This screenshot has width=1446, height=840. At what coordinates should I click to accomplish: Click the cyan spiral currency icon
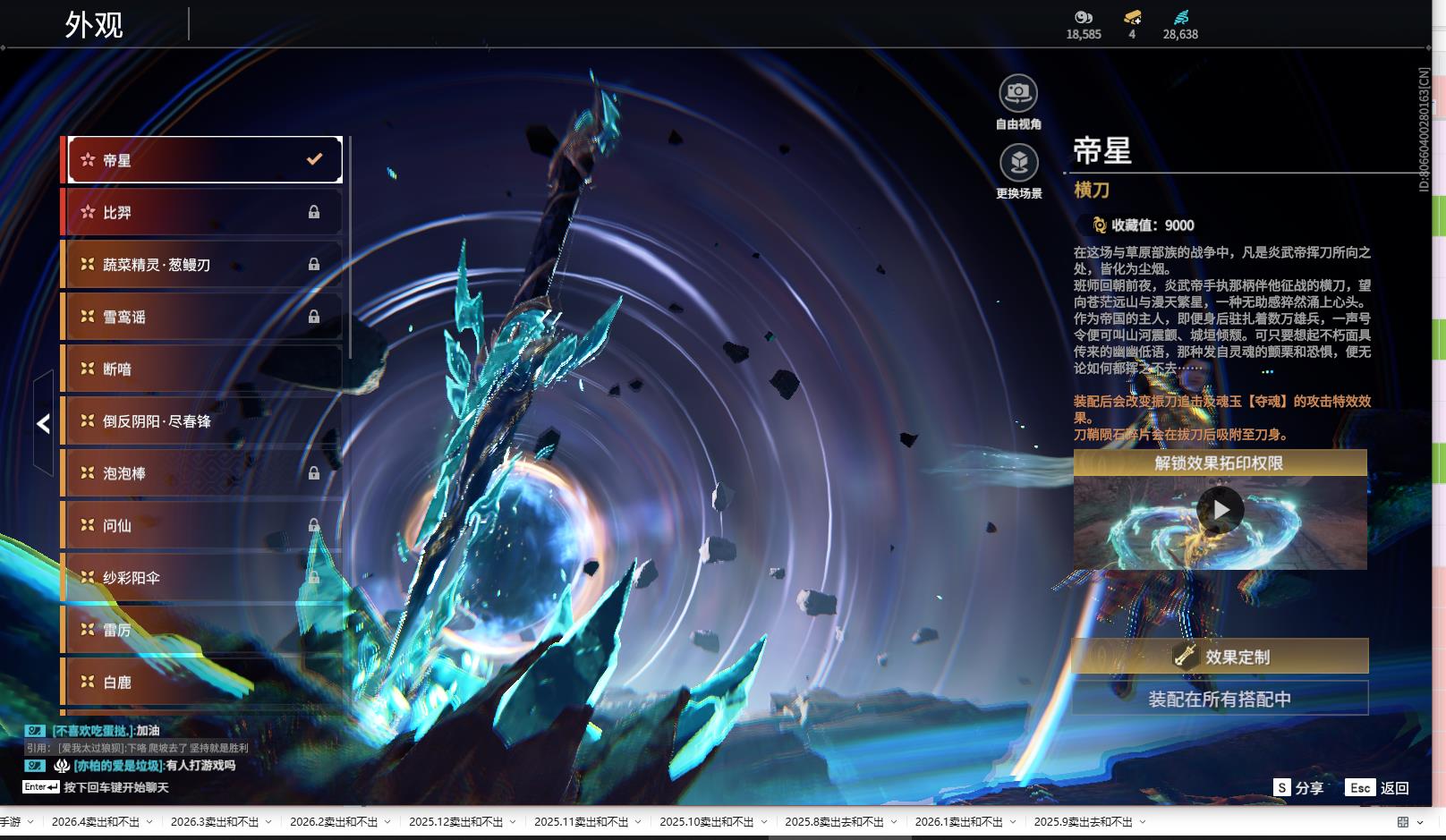[1180, 17]
